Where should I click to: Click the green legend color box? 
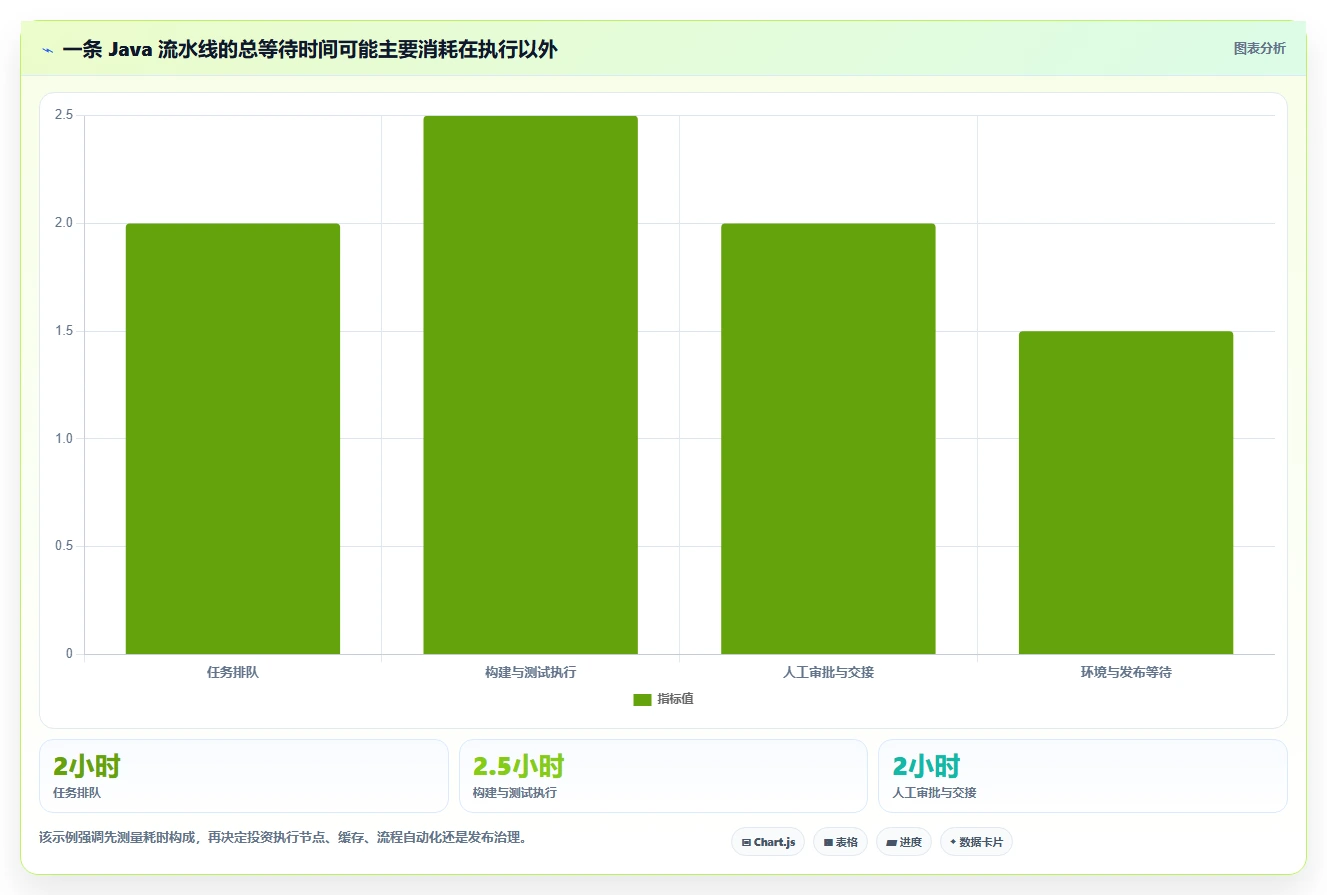(642, 700)
